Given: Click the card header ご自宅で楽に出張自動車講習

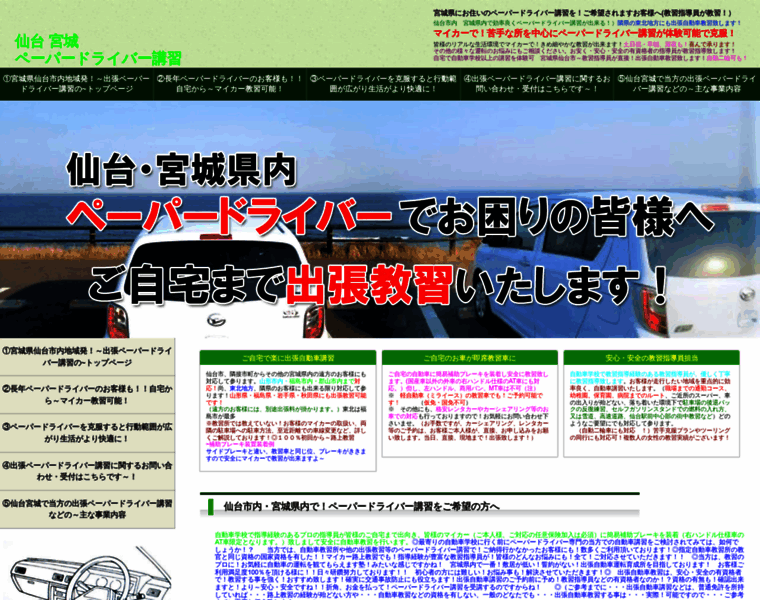Looking at the screenshot, I should tap(288, 358).
